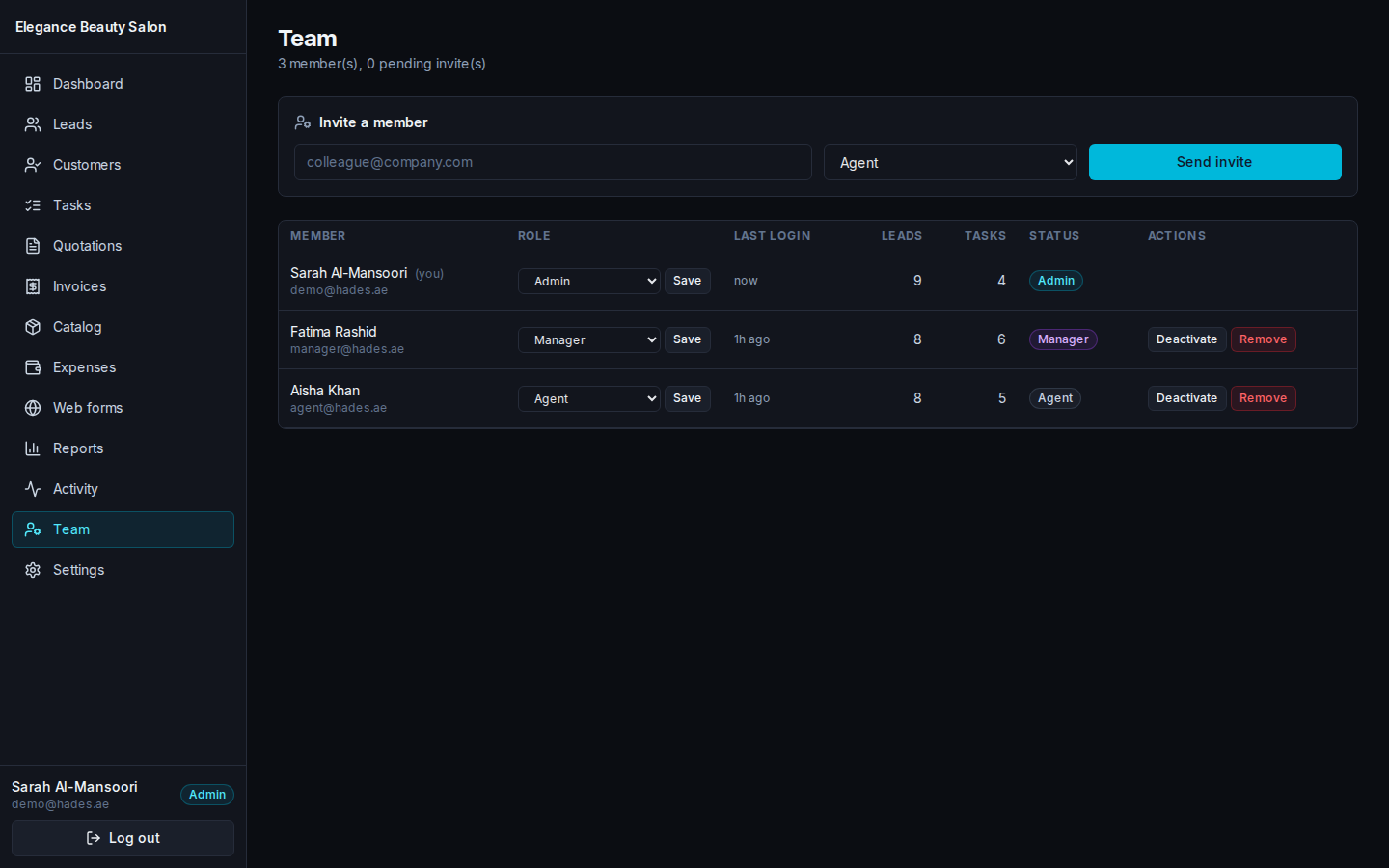The width and height of the screenshot is (1389, 868).
Task: Click email agent@hades.ae
Action: (x=339, y=408)
